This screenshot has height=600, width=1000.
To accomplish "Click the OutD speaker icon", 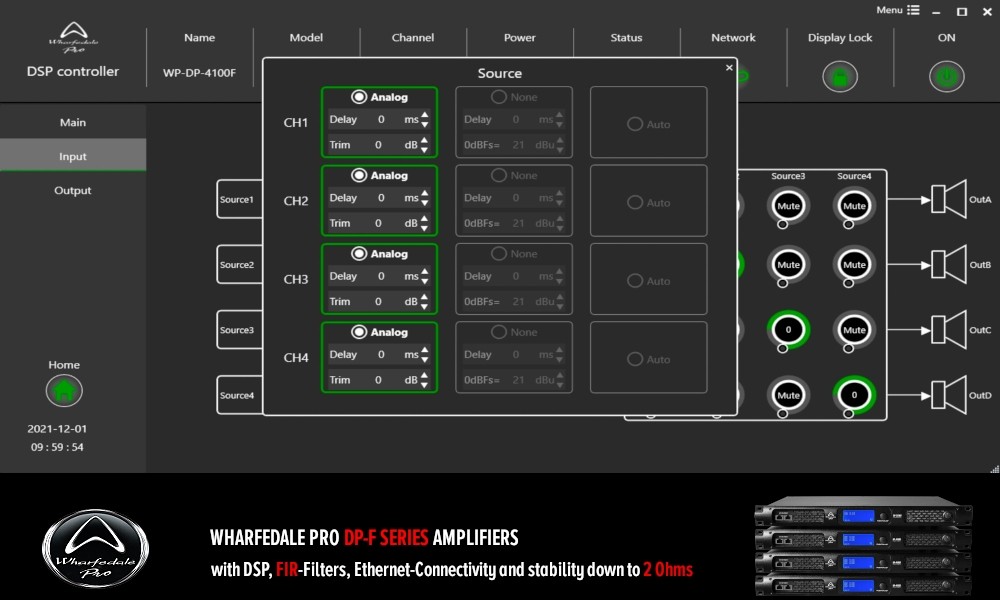I will (949, 395).
